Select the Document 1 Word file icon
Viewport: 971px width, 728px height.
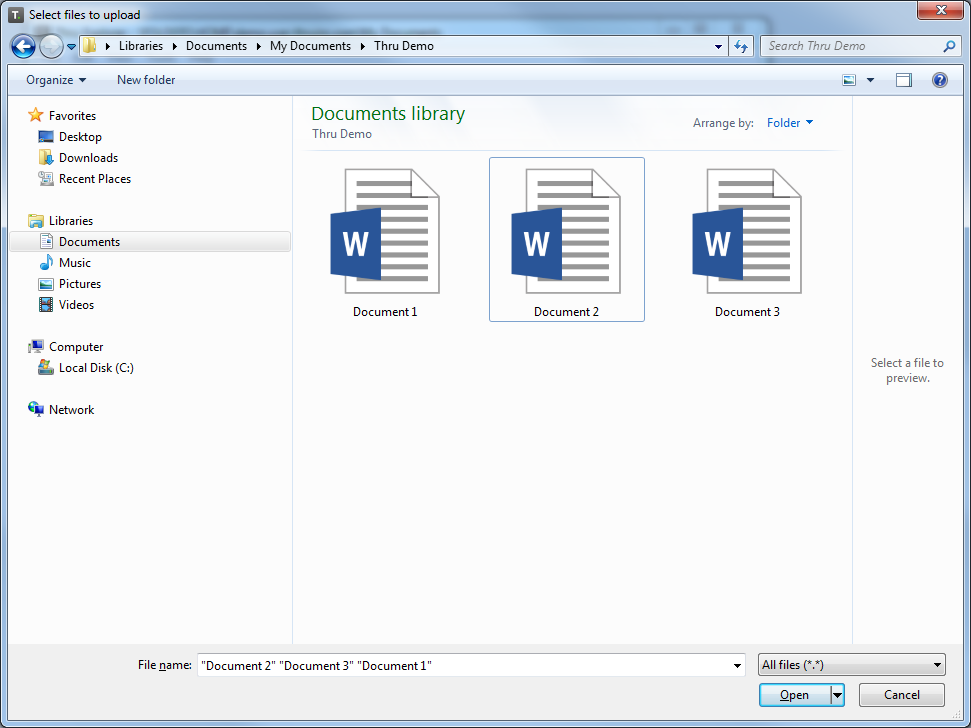[x=385, y=231]
